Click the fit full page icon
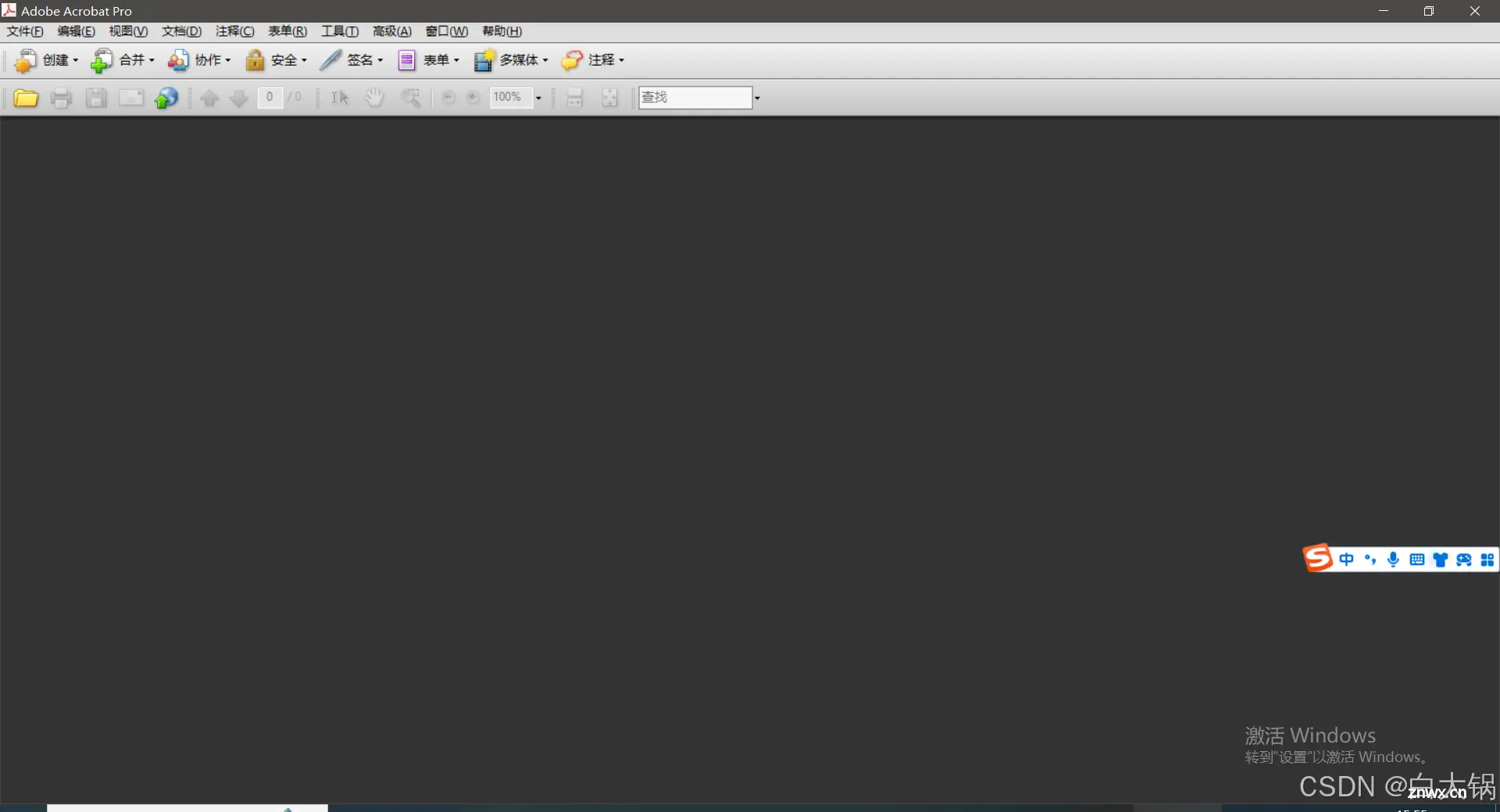 pos(610,98)
